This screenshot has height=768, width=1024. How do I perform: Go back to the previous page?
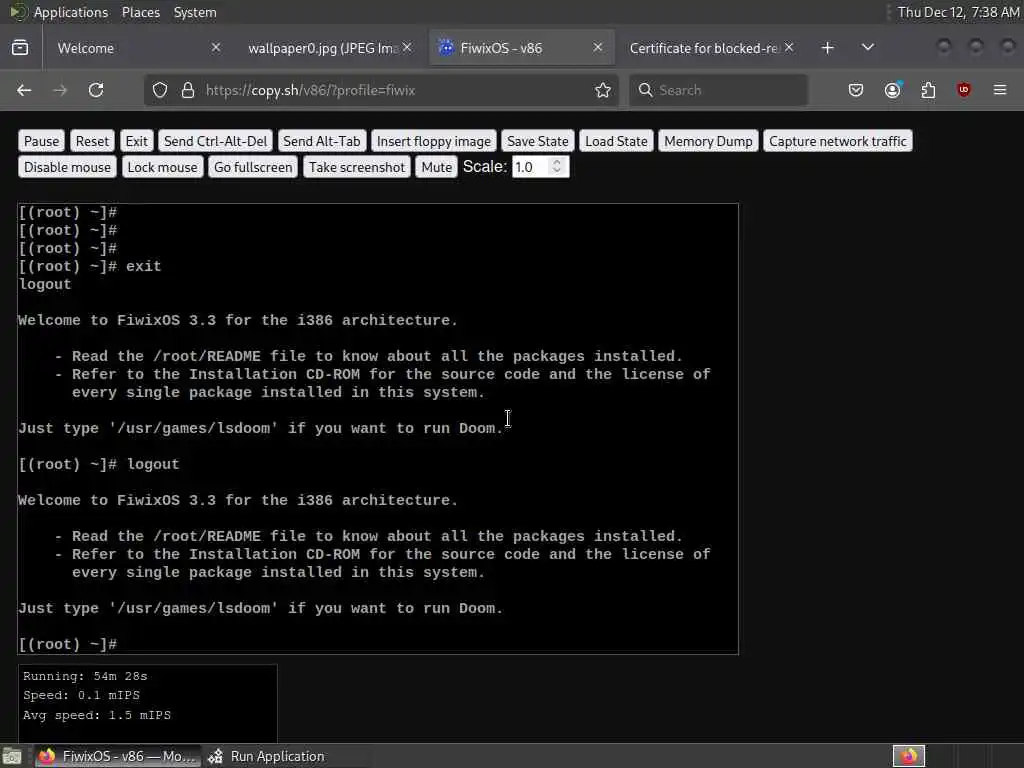coord(24,90)
